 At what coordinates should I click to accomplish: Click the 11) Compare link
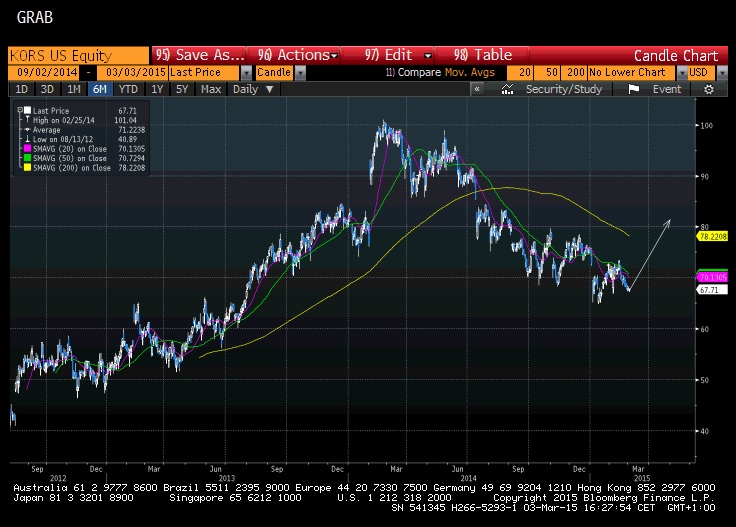tap(413, 72)
